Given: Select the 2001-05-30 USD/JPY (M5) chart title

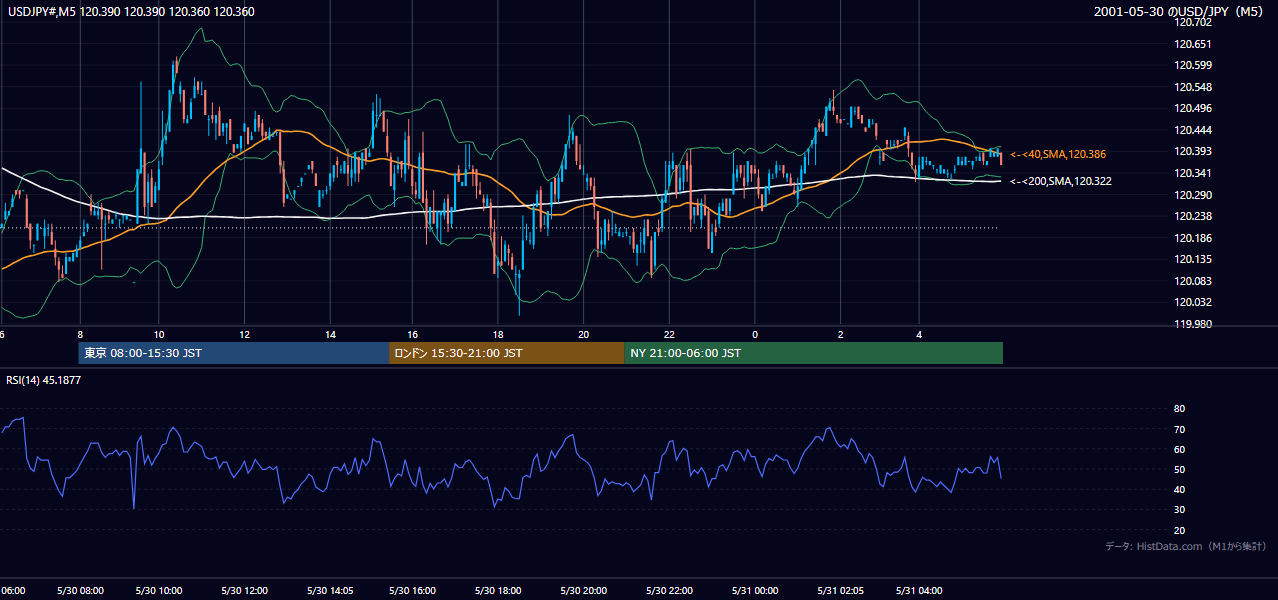Looking at the screenshot, I should pyautogui.click(x=1180, y=11).
